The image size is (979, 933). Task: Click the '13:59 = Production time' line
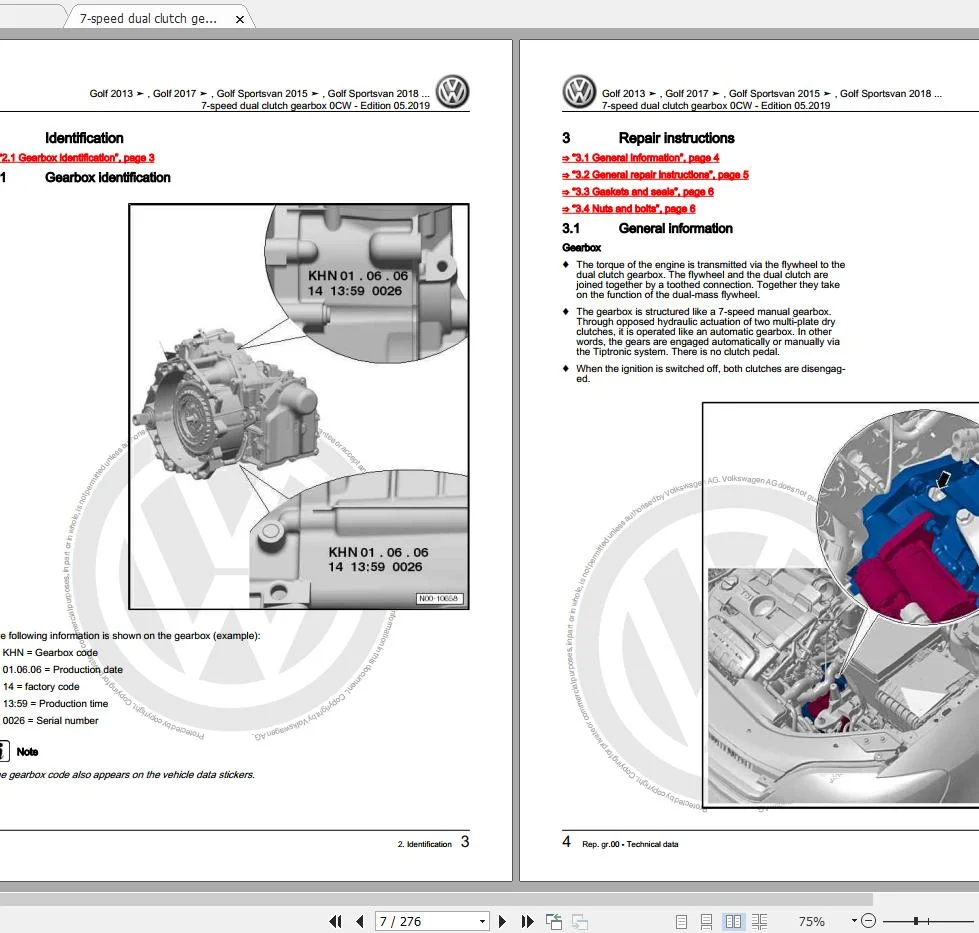[x=55, y=703]
